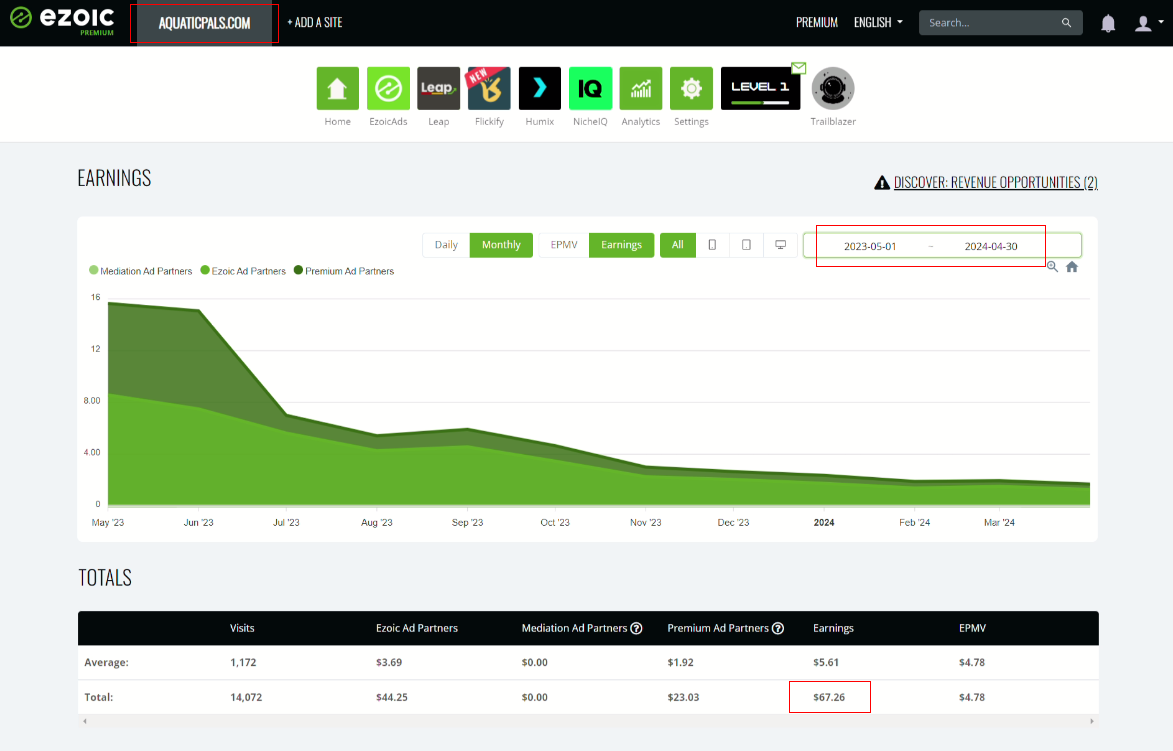Select the total earnings value $67.26
1173x751 pixels.
coord(829,697)
